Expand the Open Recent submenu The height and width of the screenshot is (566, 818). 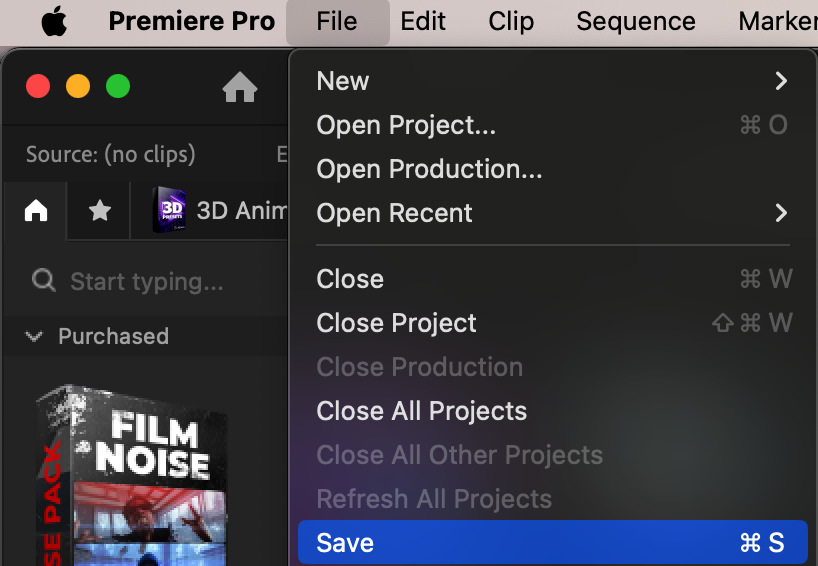click(781, 213)
